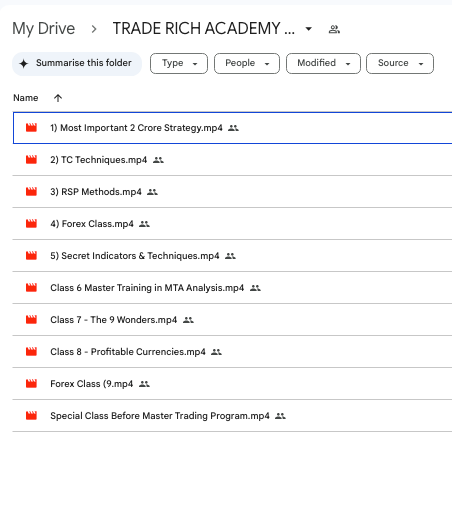
Task: Expand the Modified filter dropdown
Action: click(323, 63)
